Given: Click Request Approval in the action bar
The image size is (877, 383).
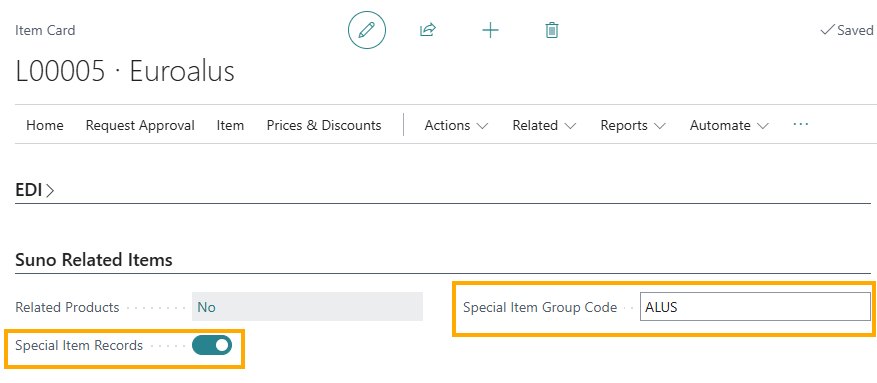Looking at the screenshot, I should 140,126.
